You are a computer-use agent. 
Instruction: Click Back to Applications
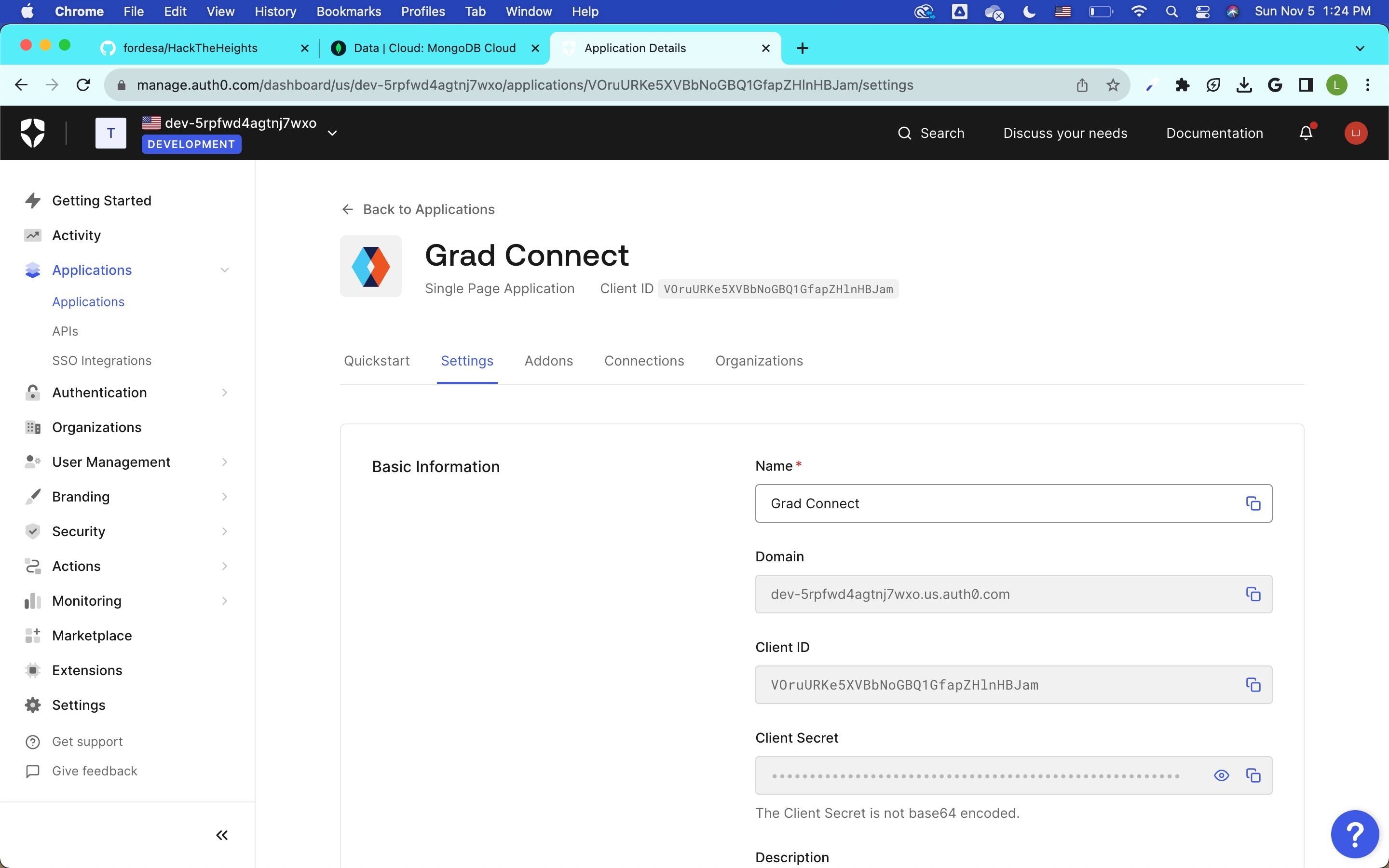428,209
